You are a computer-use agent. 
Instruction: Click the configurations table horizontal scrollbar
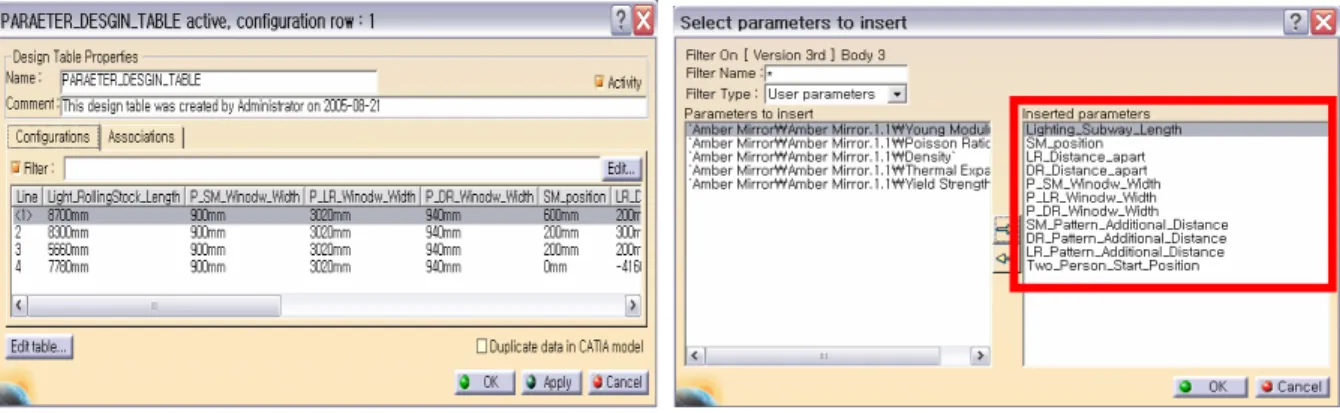[326, 305]
